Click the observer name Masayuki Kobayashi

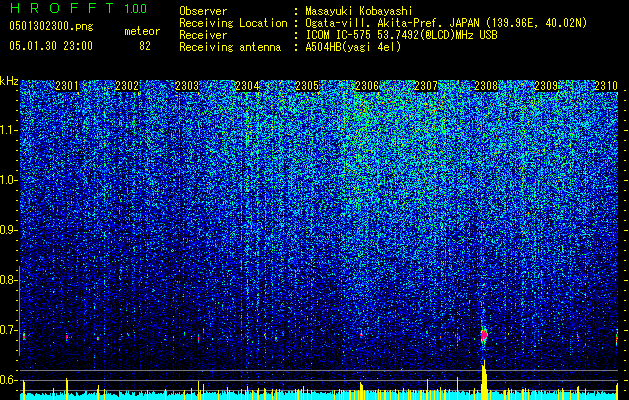click(359, 11)
